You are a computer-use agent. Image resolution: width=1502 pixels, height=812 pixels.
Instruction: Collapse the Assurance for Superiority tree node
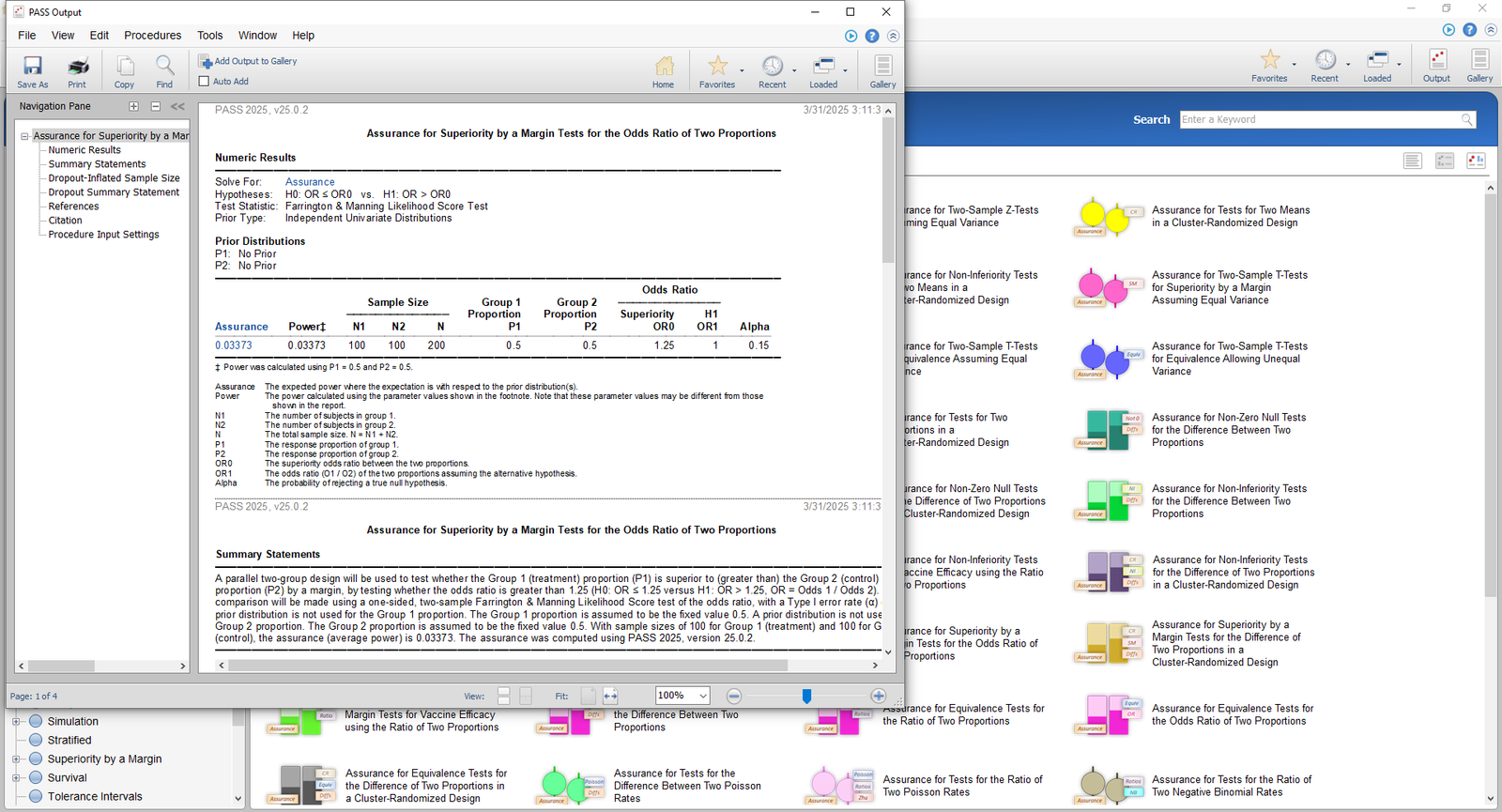[x=24, y=136]
